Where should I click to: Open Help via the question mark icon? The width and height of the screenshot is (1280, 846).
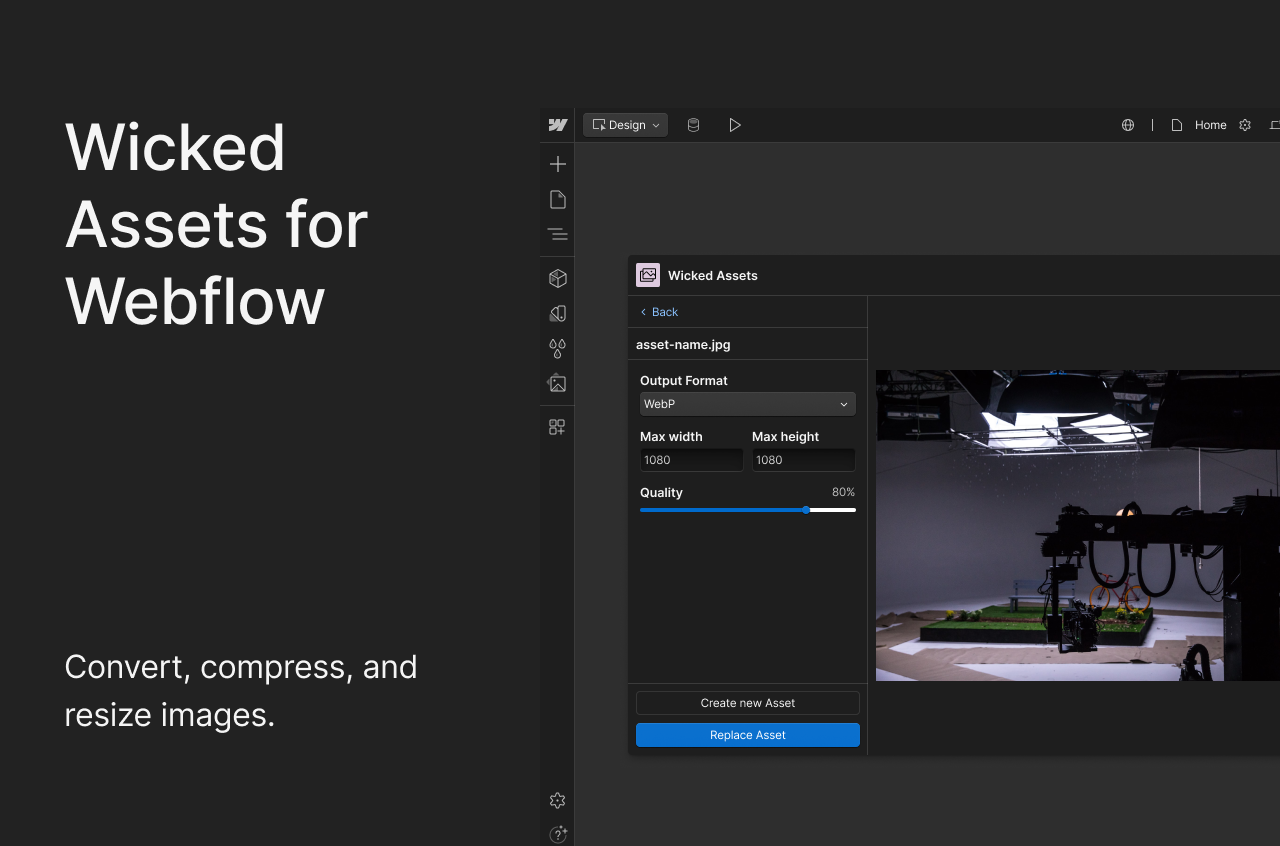pos(557,834)
